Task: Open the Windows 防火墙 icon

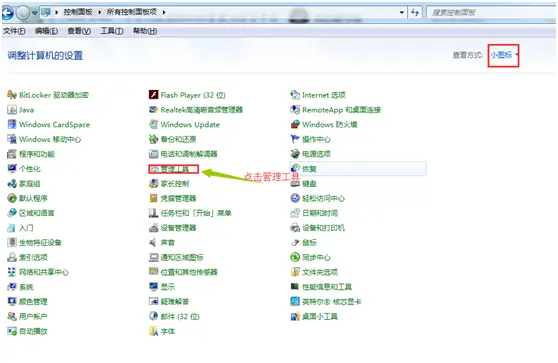Action: coord(295,125)
